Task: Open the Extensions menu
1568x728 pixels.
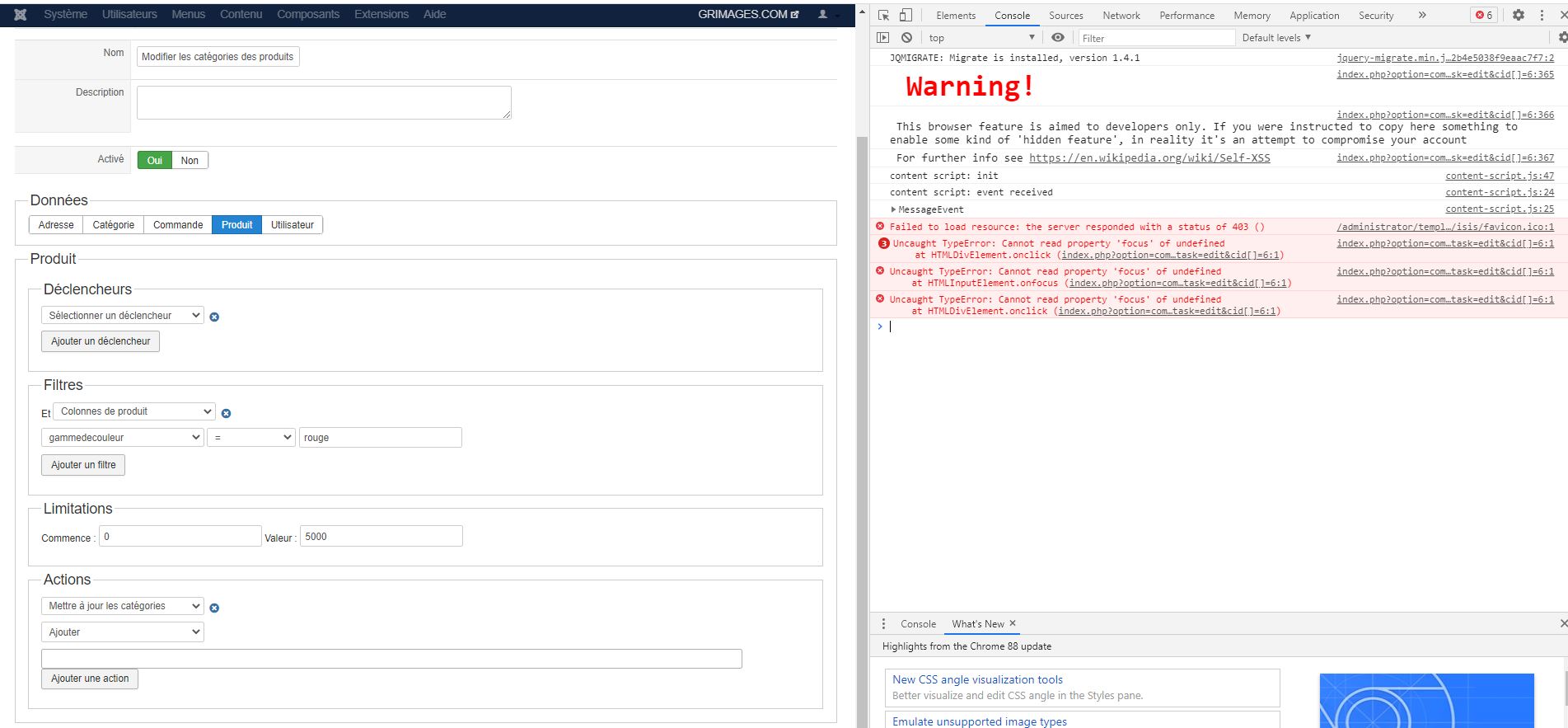Action: (x=381, y=14)
